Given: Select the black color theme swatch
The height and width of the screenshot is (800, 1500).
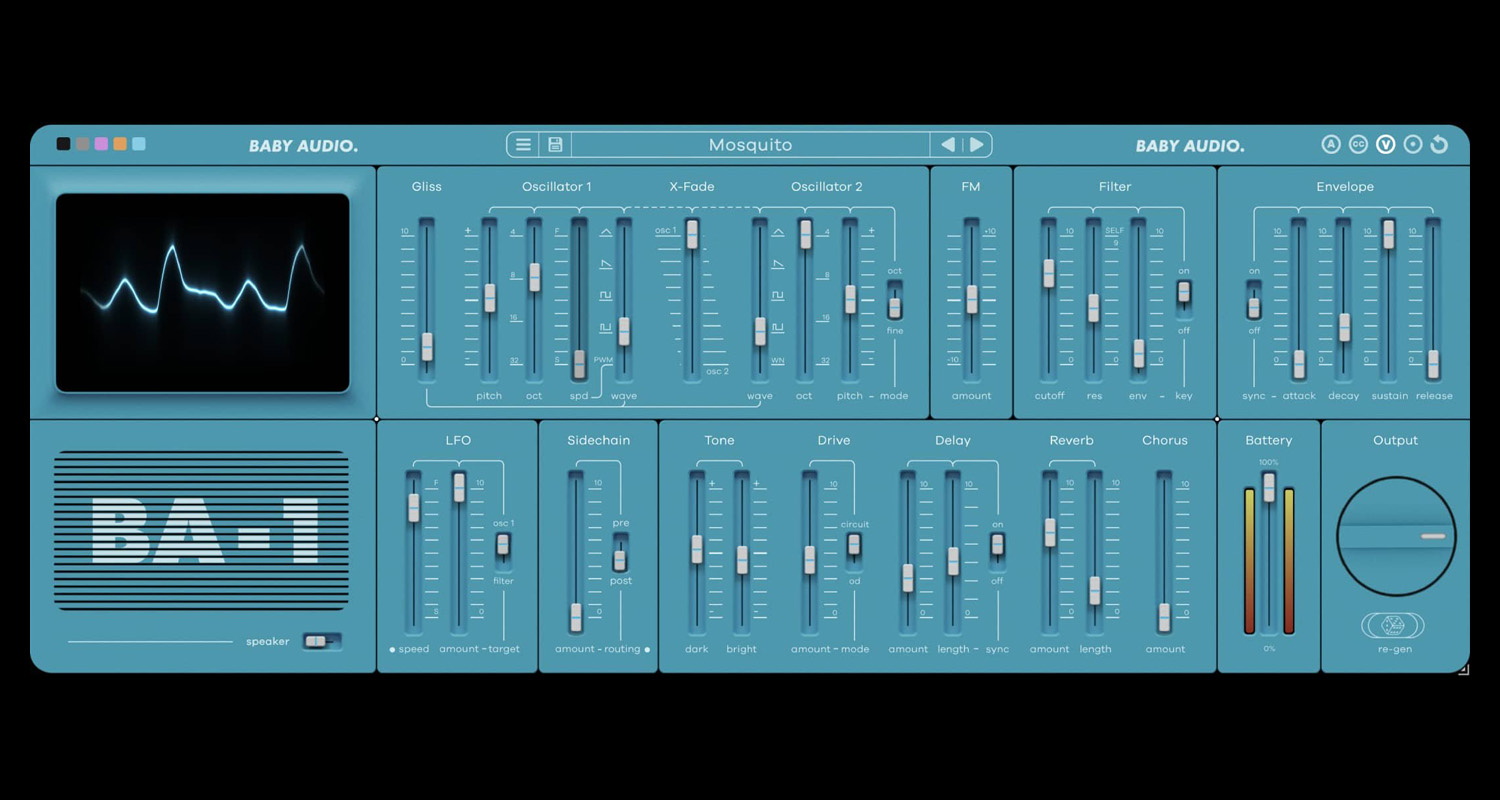Looking at the screenshot, I should pyautogui.click(x=63, y=144).
